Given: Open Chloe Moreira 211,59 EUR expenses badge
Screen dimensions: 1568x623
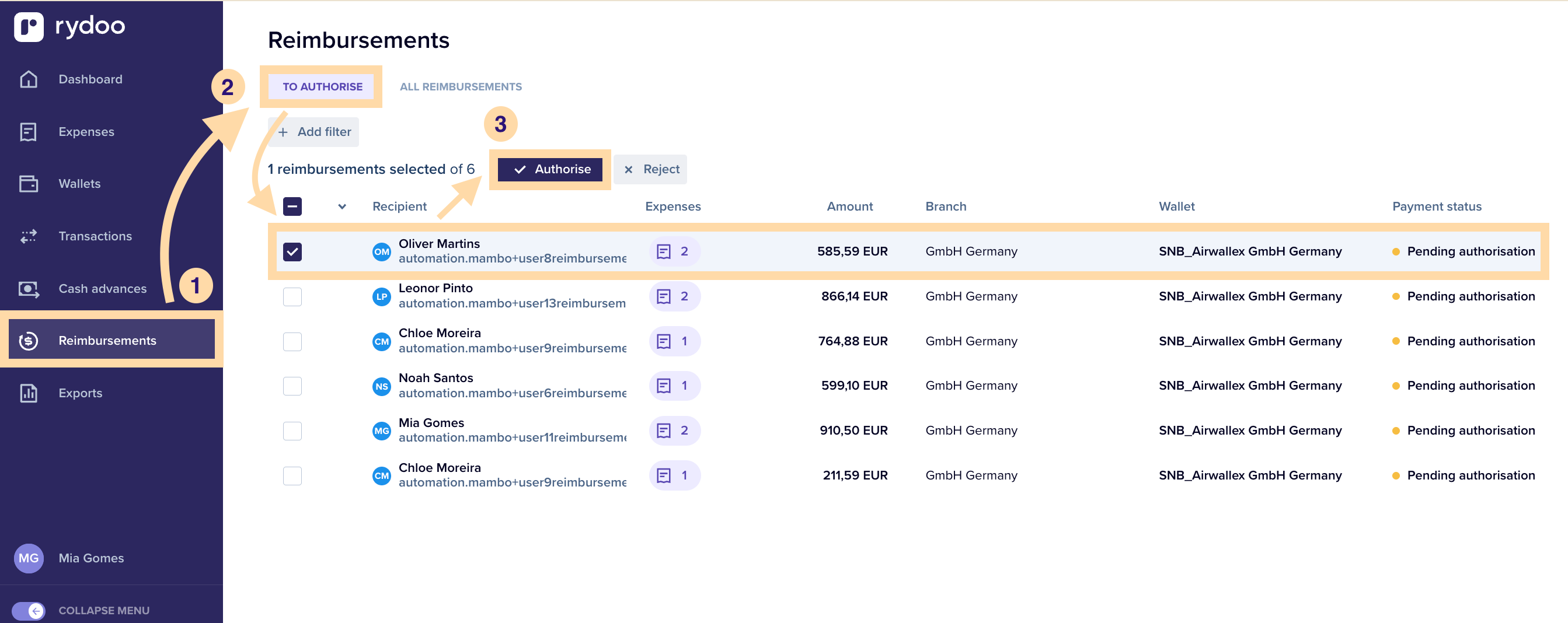Looking at the screenshot, I should [674, 476].
